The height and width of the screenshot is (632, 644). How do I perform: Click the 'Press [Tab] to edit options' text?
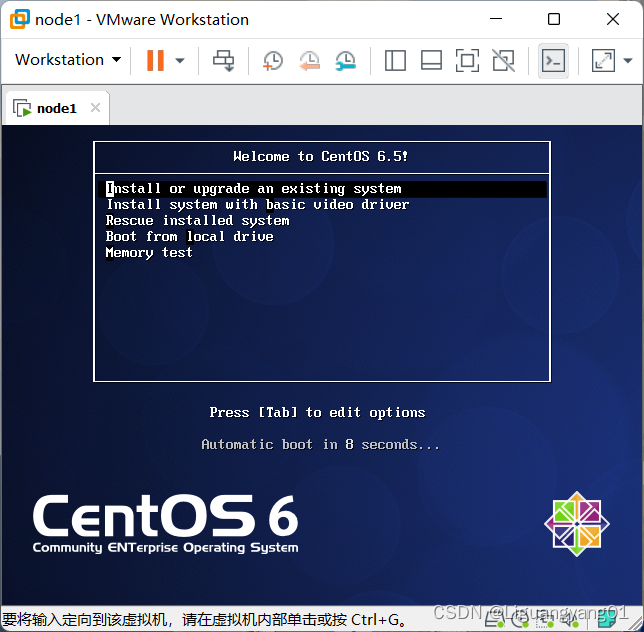tap(317, 412)
